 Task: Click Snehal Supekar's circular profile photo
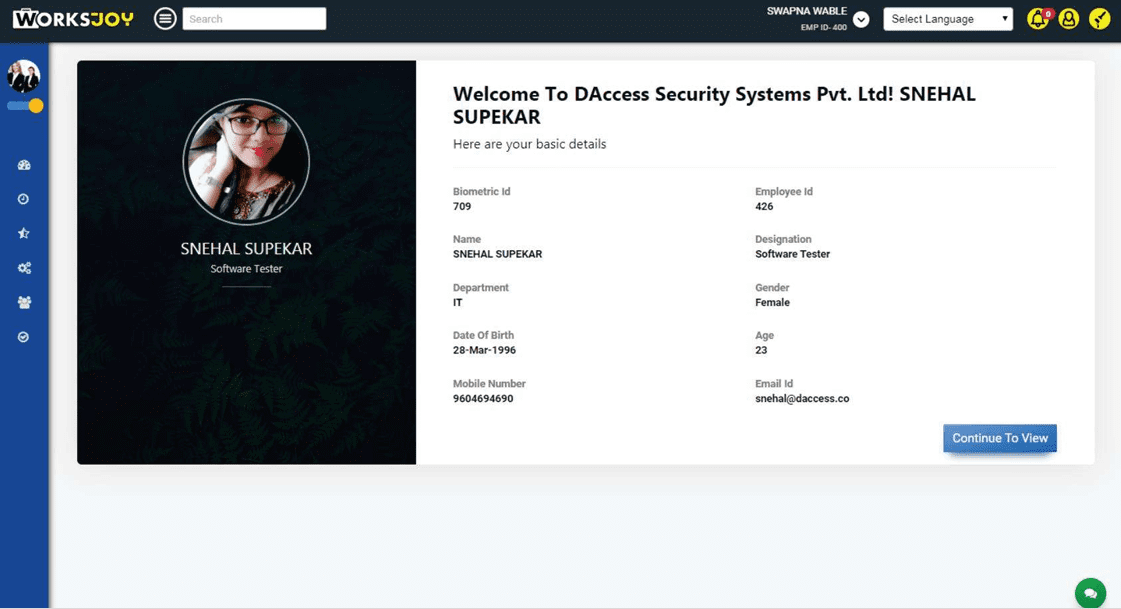pos(246,161)
